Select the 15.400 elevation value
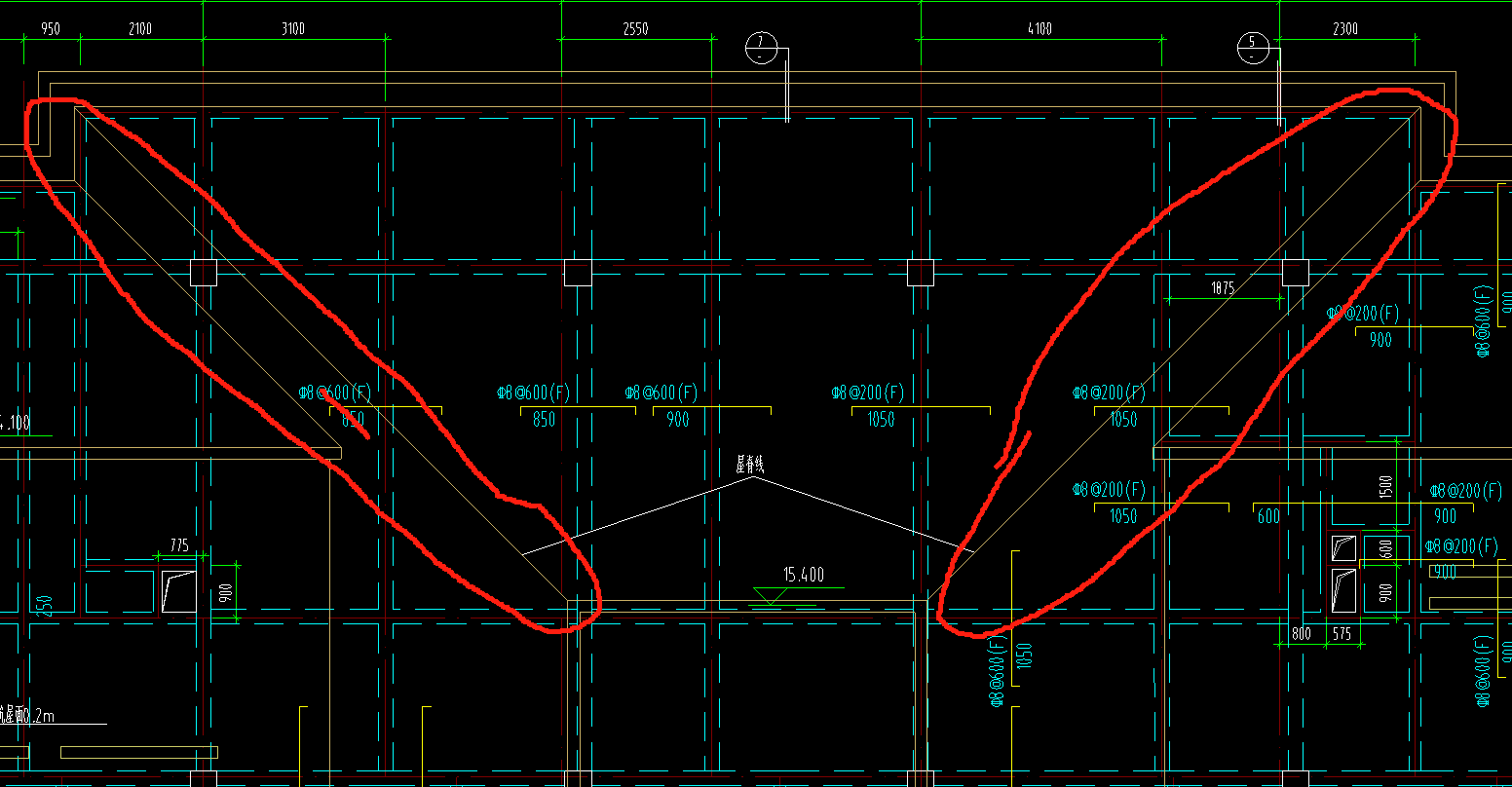Screen dimensions: 1512x787 pos(803,576)
